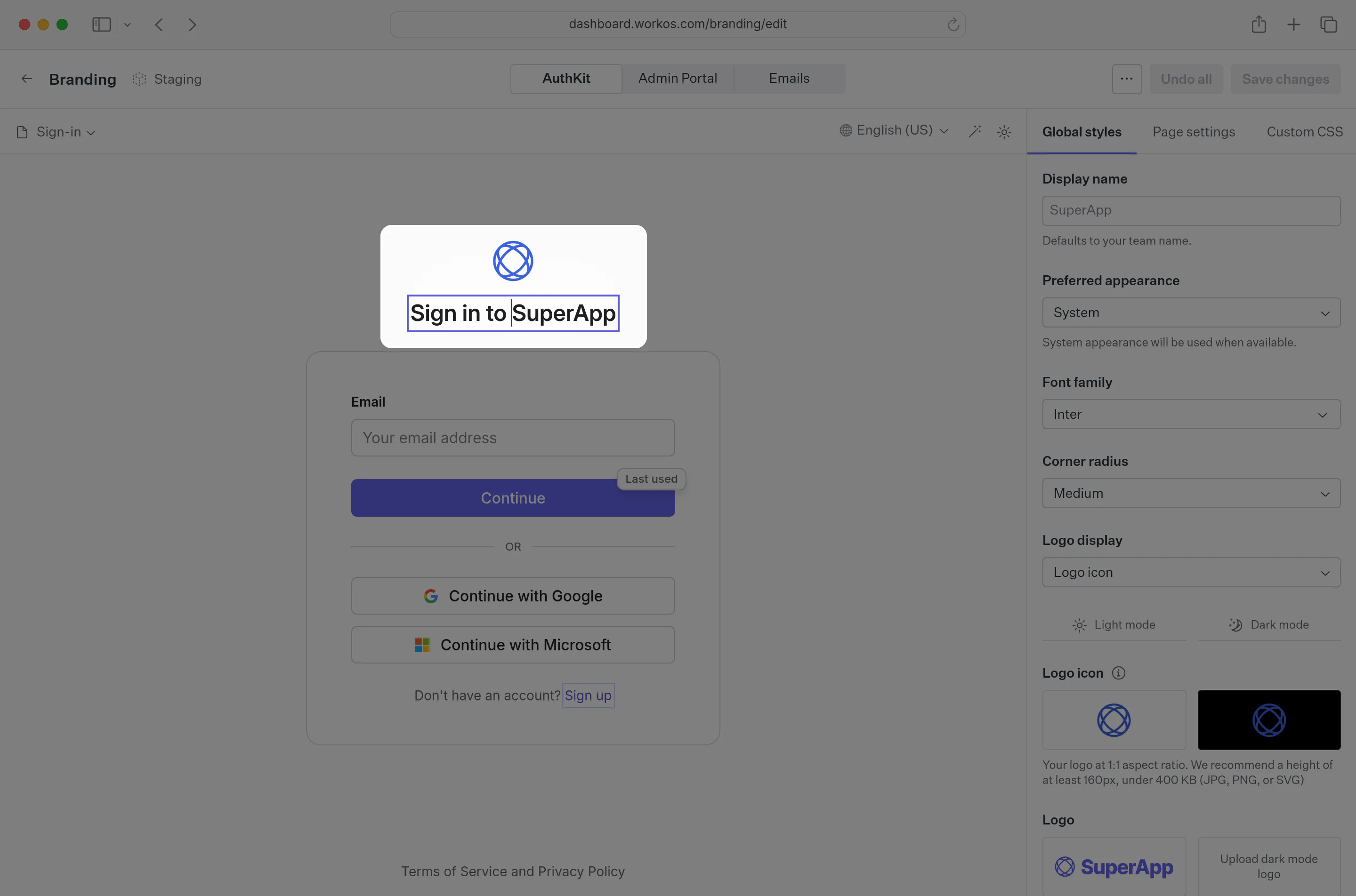Screen dimensions: 1356x896
Task: Open Logo display dropdown
Action: click(x=1191, y=572)
